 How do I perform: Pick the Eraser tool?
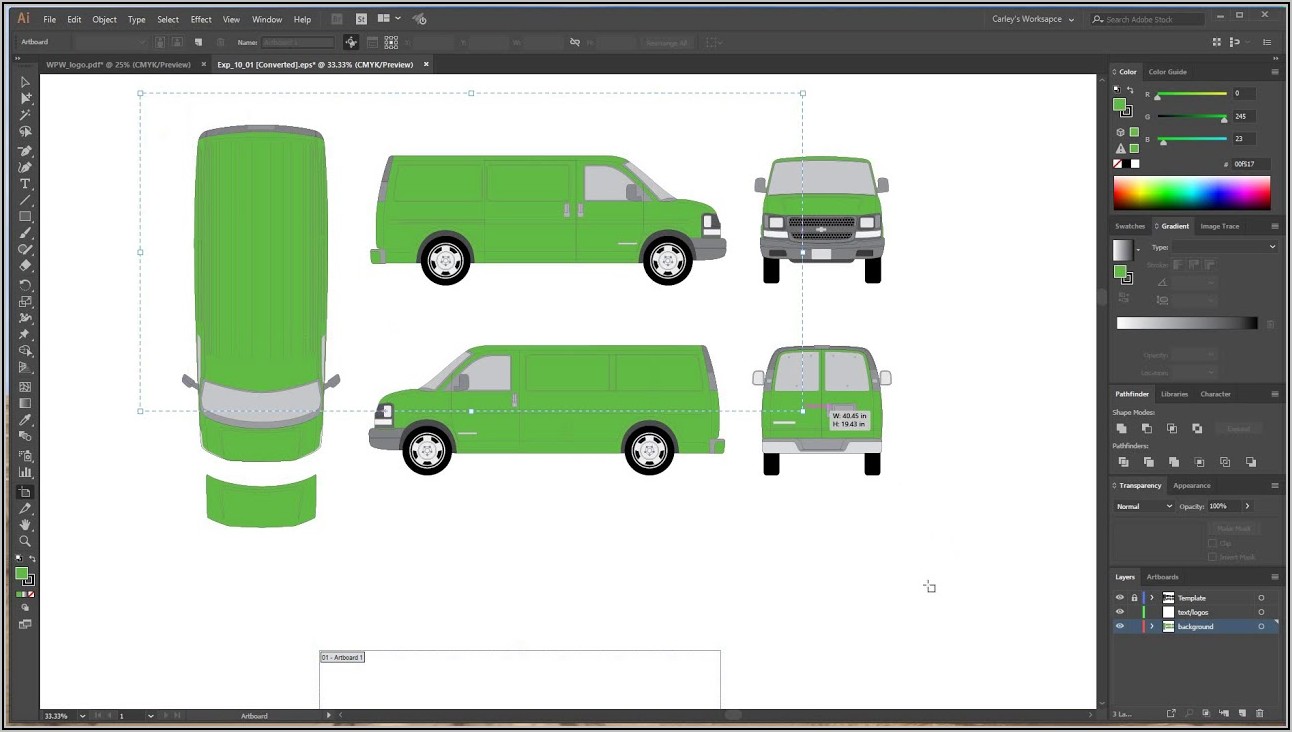[25, 266]
